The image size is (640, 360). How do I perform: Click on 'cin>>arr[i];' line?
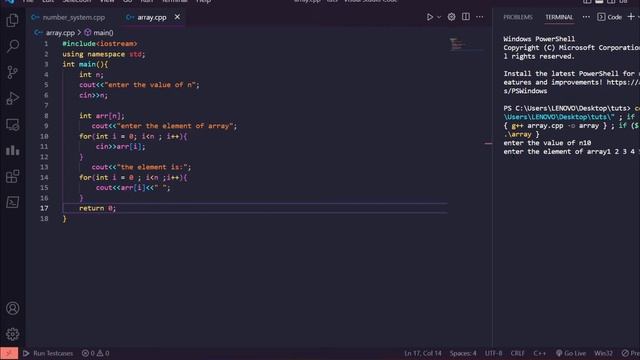(x=120, y=147)
